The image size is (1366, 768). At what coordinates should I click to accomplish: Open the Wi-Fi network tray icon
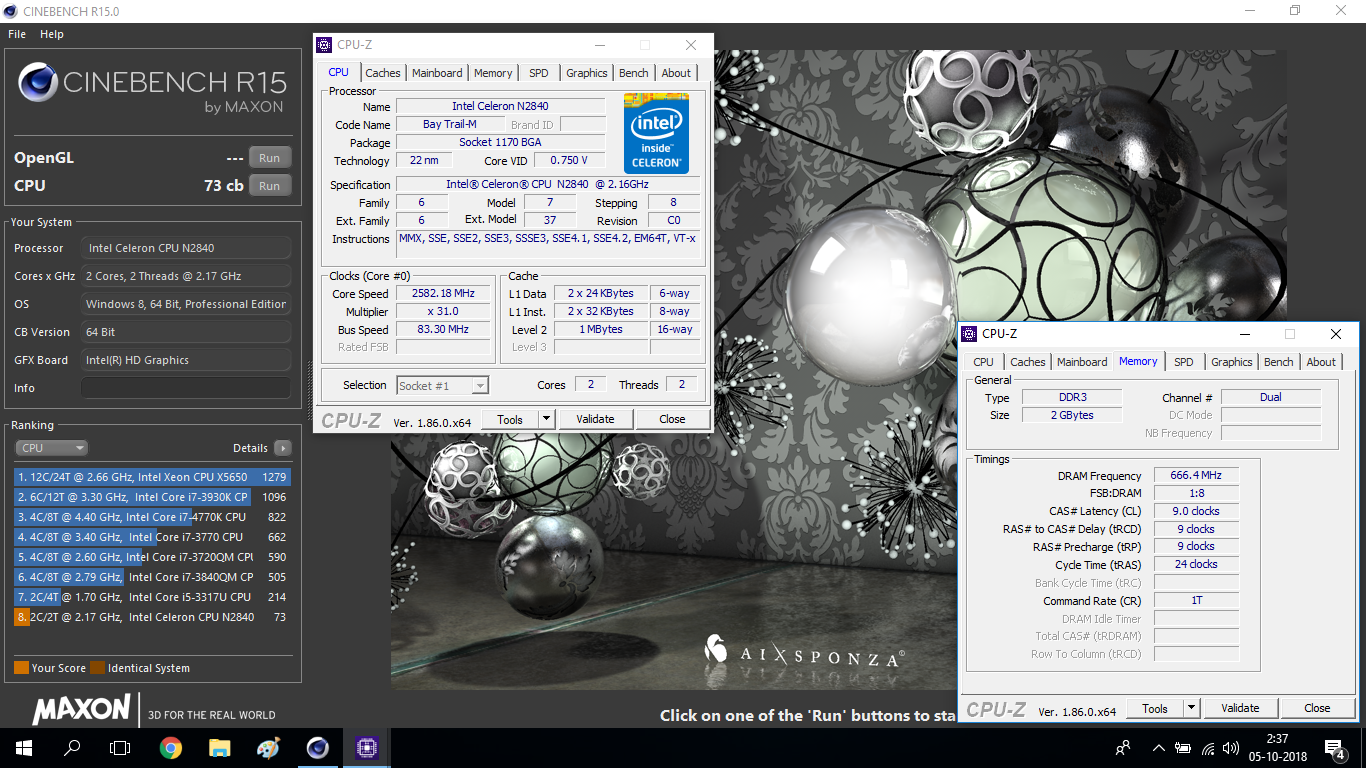1208,747
